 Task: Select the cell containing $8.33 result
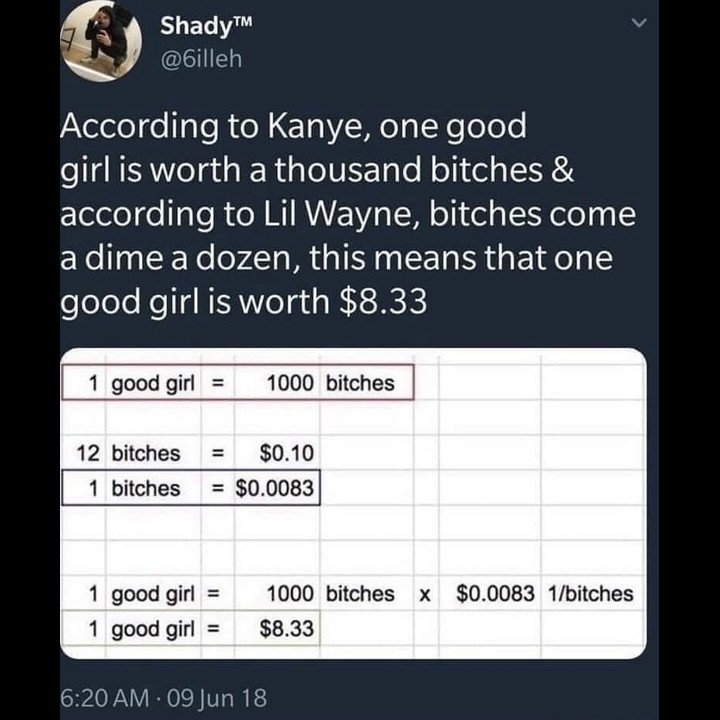[277, 628]
